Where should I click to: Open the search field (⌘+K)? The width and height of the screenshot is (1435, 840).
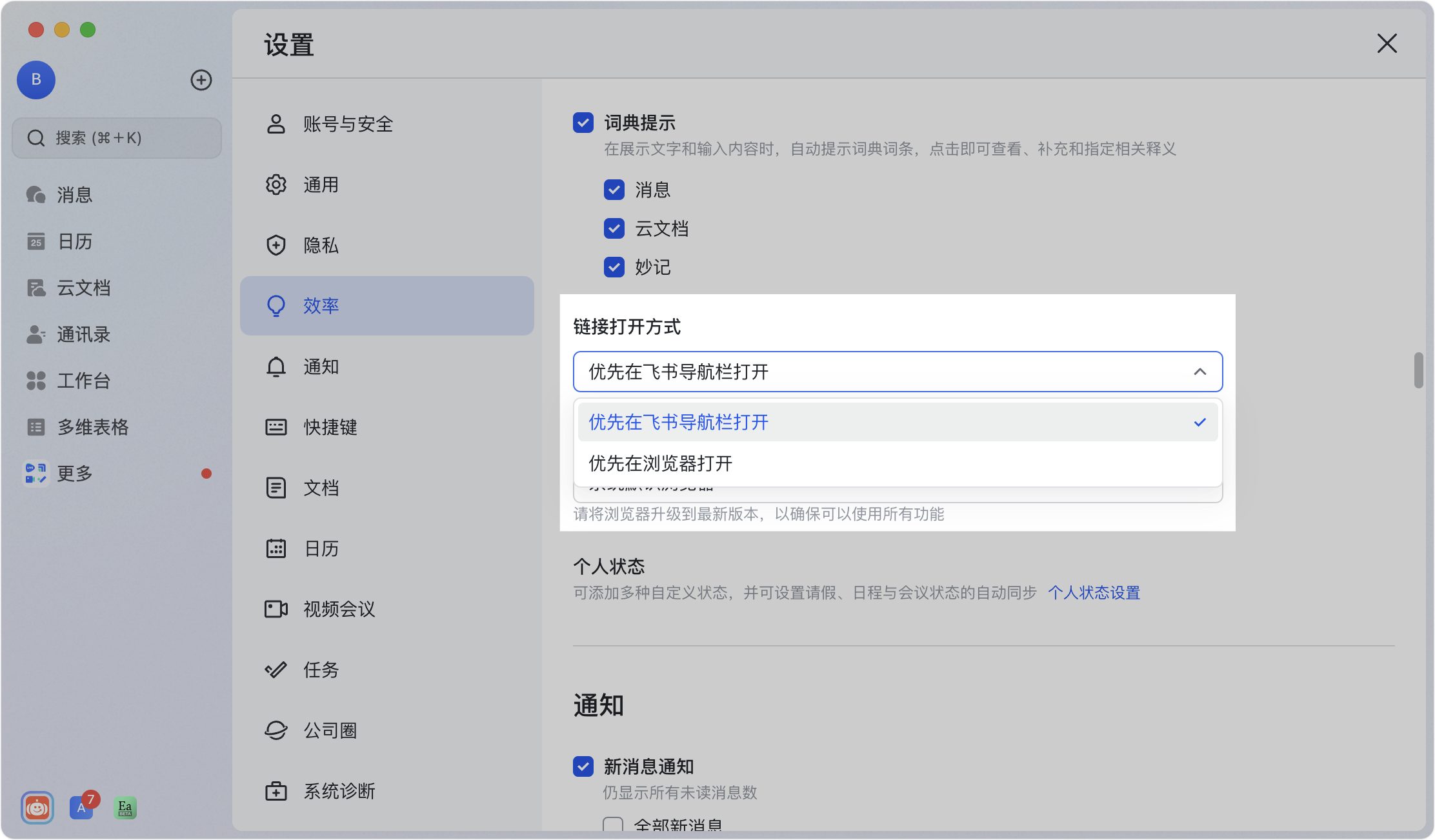pyautogui.click(x=117, y=138)
